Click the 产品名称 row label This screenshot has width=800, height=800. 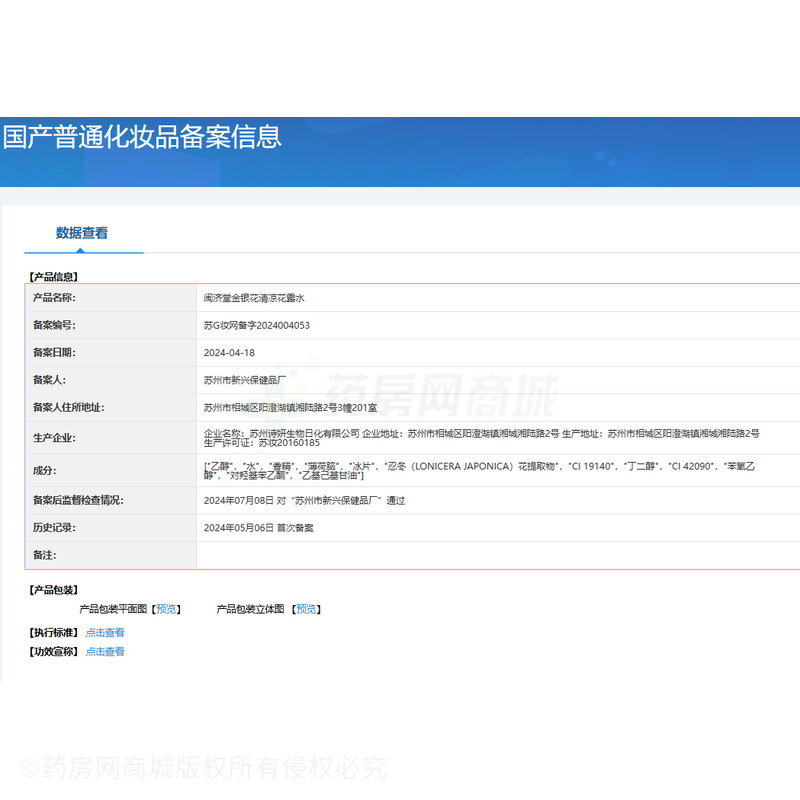[x=54, y=298]
